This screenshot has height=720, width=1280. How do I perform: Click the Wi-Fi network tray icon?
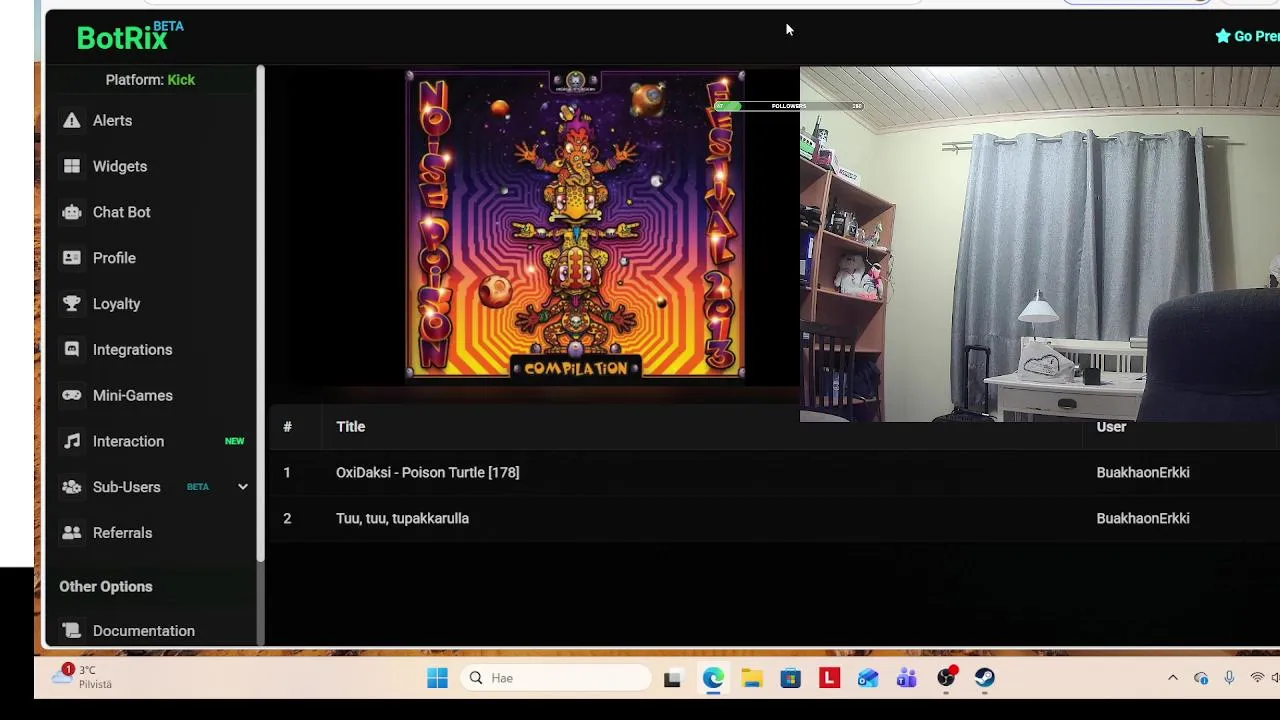[x=1257, y=678]
